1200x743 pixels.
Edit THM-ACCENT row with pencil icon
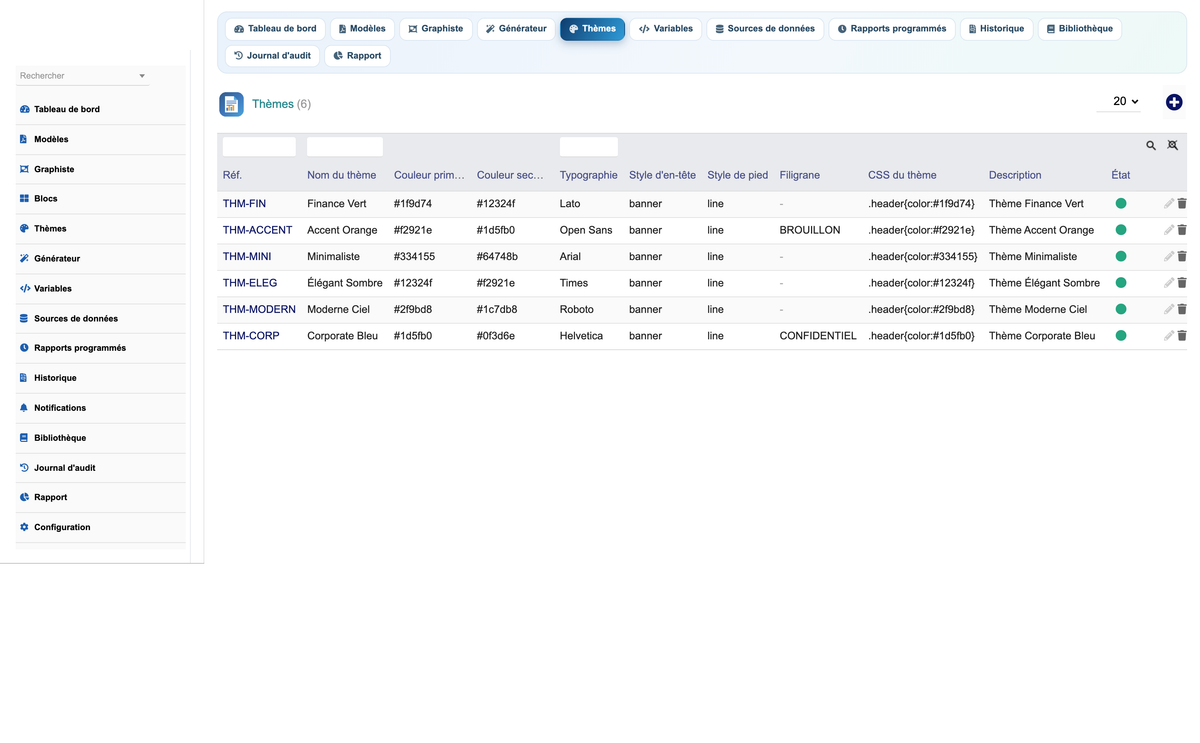click(1169, 230)
